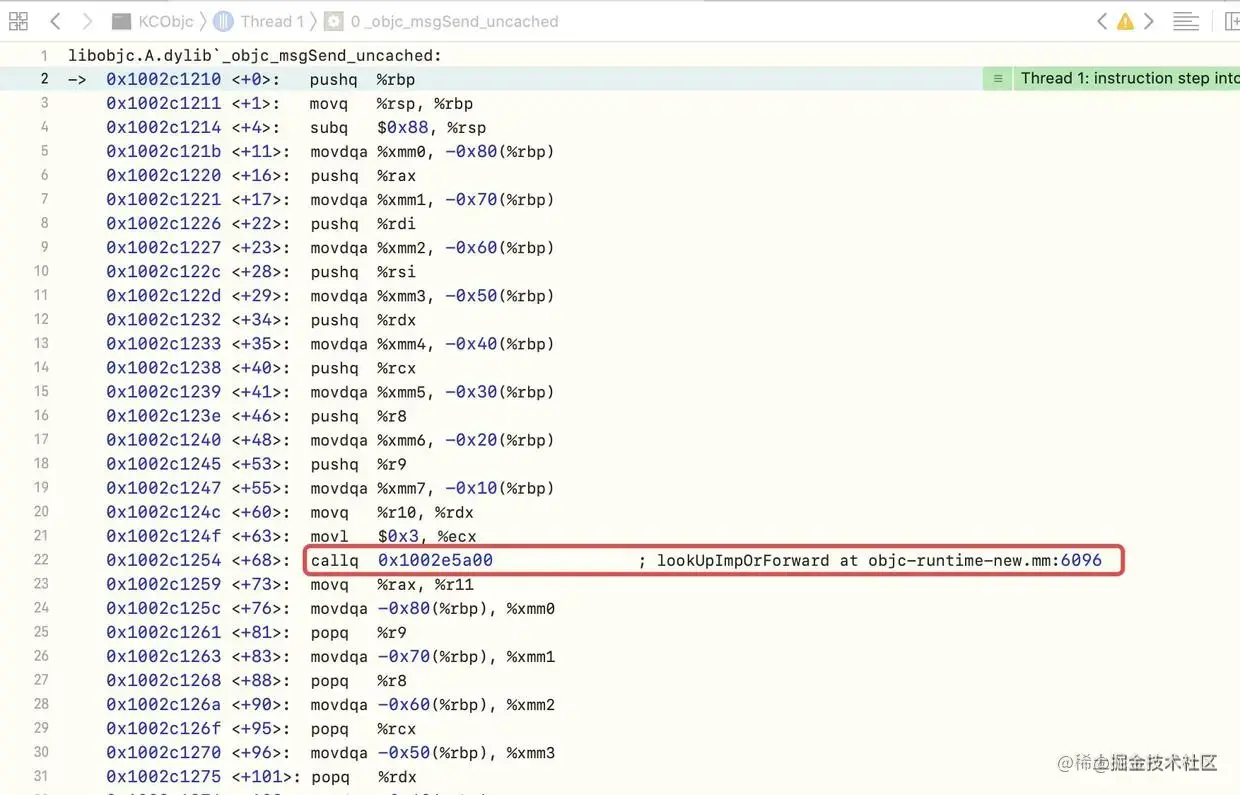The image size is (1240, 795).
Task: Jump to next issue arrow
Action: [x=1149, y=21]
